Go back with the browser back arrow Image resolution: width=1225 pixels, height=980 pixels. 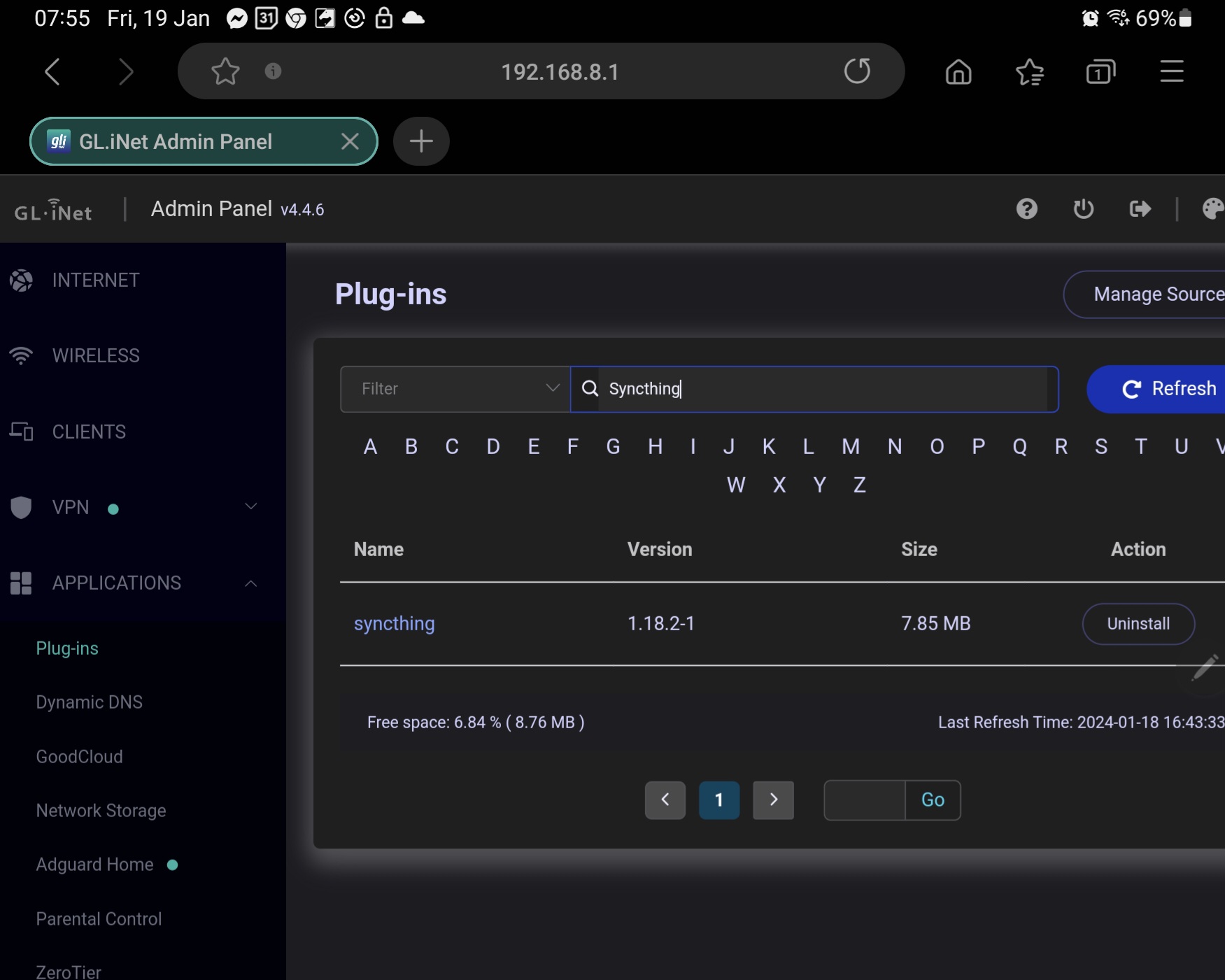pos(52,71)
